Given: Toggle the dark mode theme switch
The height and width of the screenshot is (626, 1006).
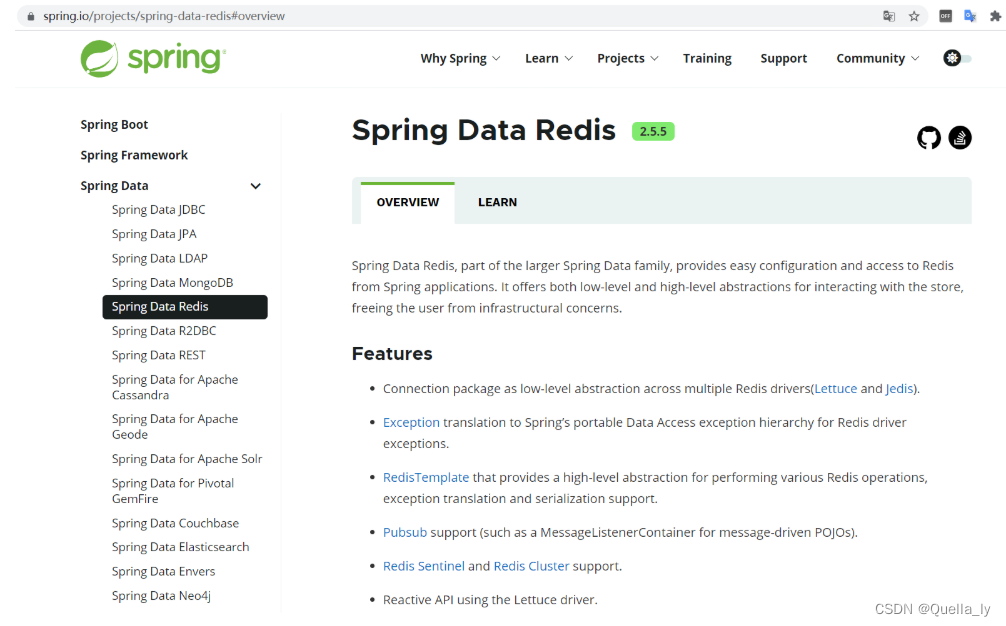Looking at the screenshot, I should (957, 58).
